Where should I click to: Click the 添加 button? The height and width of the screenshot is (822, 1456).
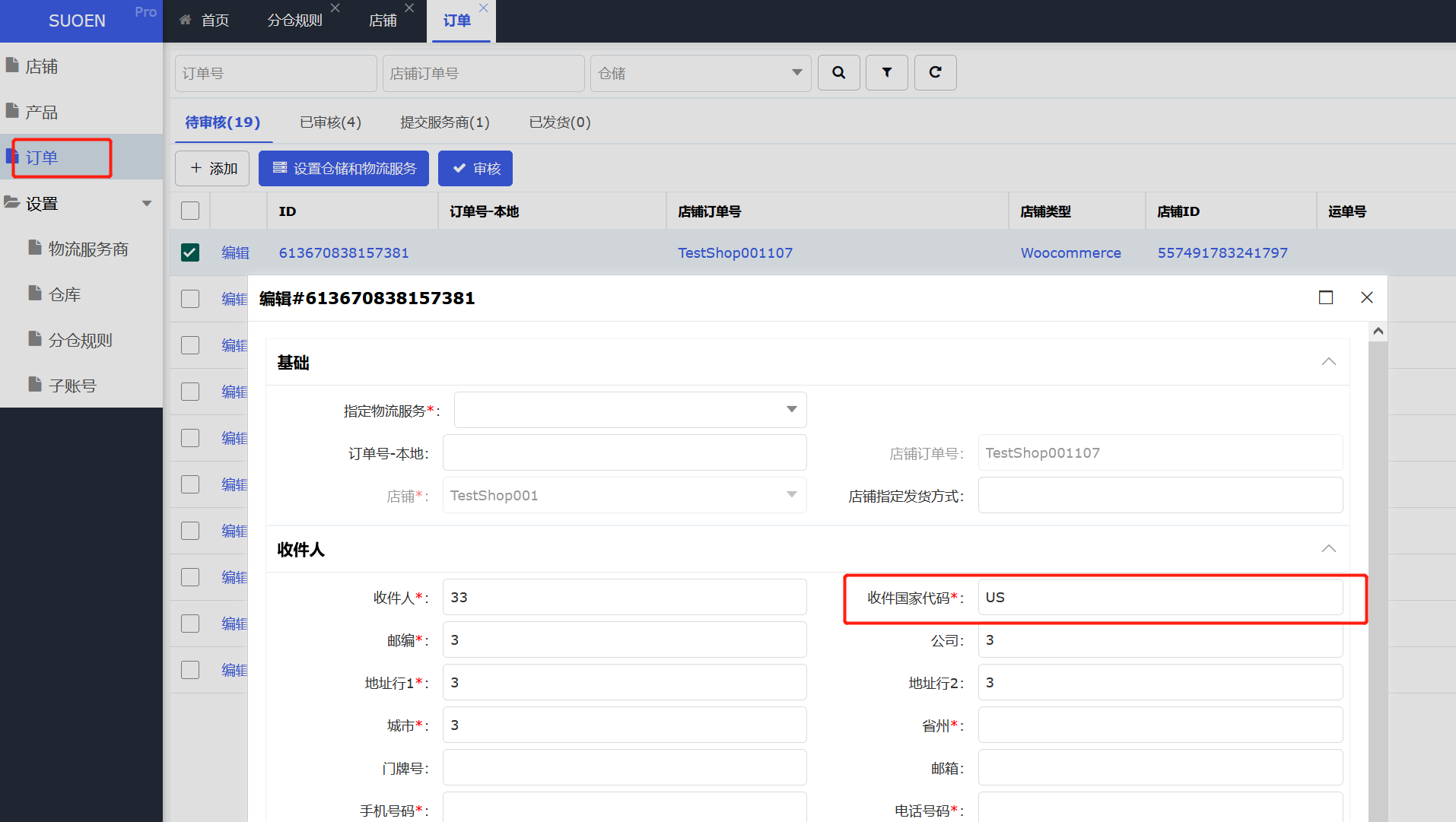(212, 168)
